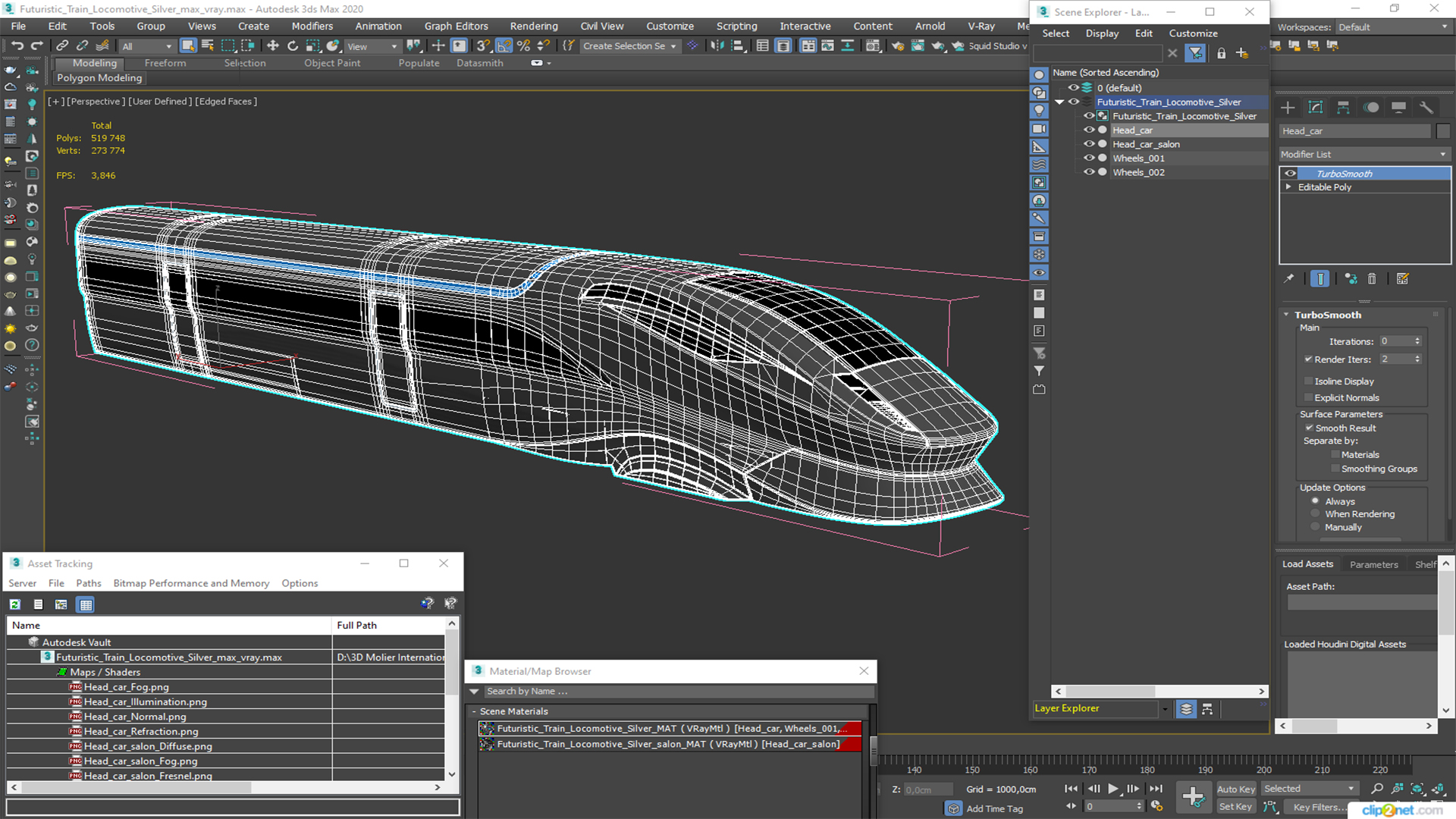Open the Utilities wrench tab
1456x819 pixels.
point(1426,108)
